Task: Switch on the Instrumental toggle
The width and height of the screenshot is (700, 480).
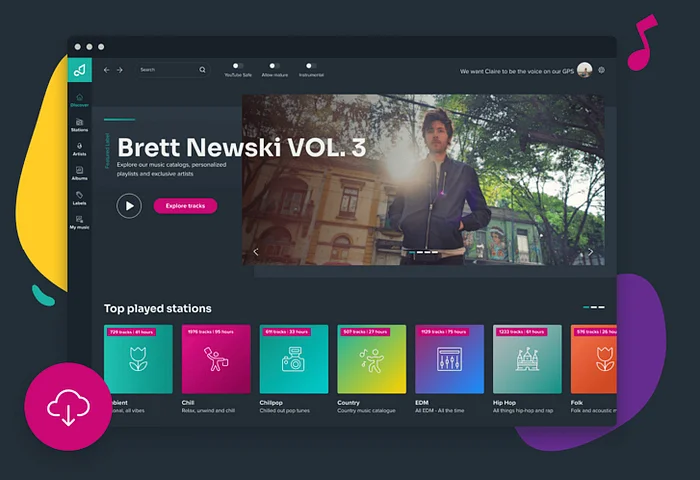Action: pos(310,66)
